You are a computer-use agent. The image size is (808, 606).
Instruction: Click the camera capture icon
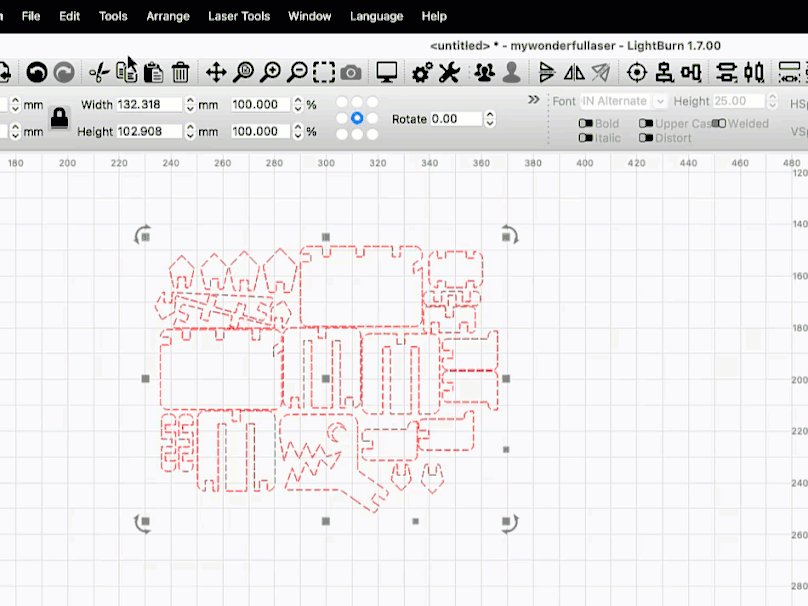click(351, 72)
